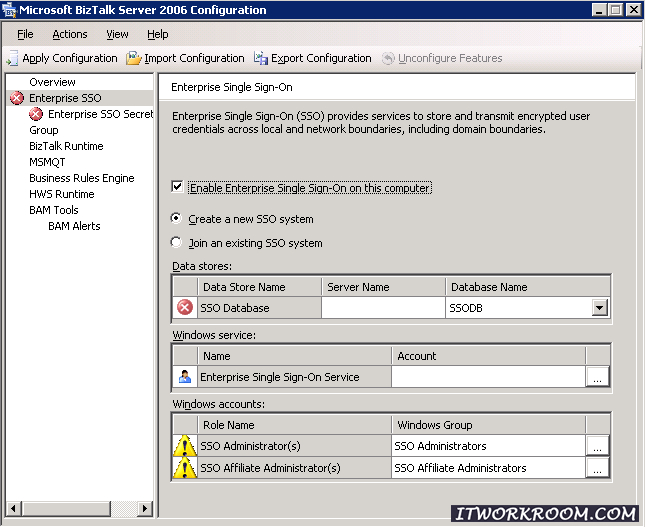Open the Actions menu

click(x=70, y=34)
